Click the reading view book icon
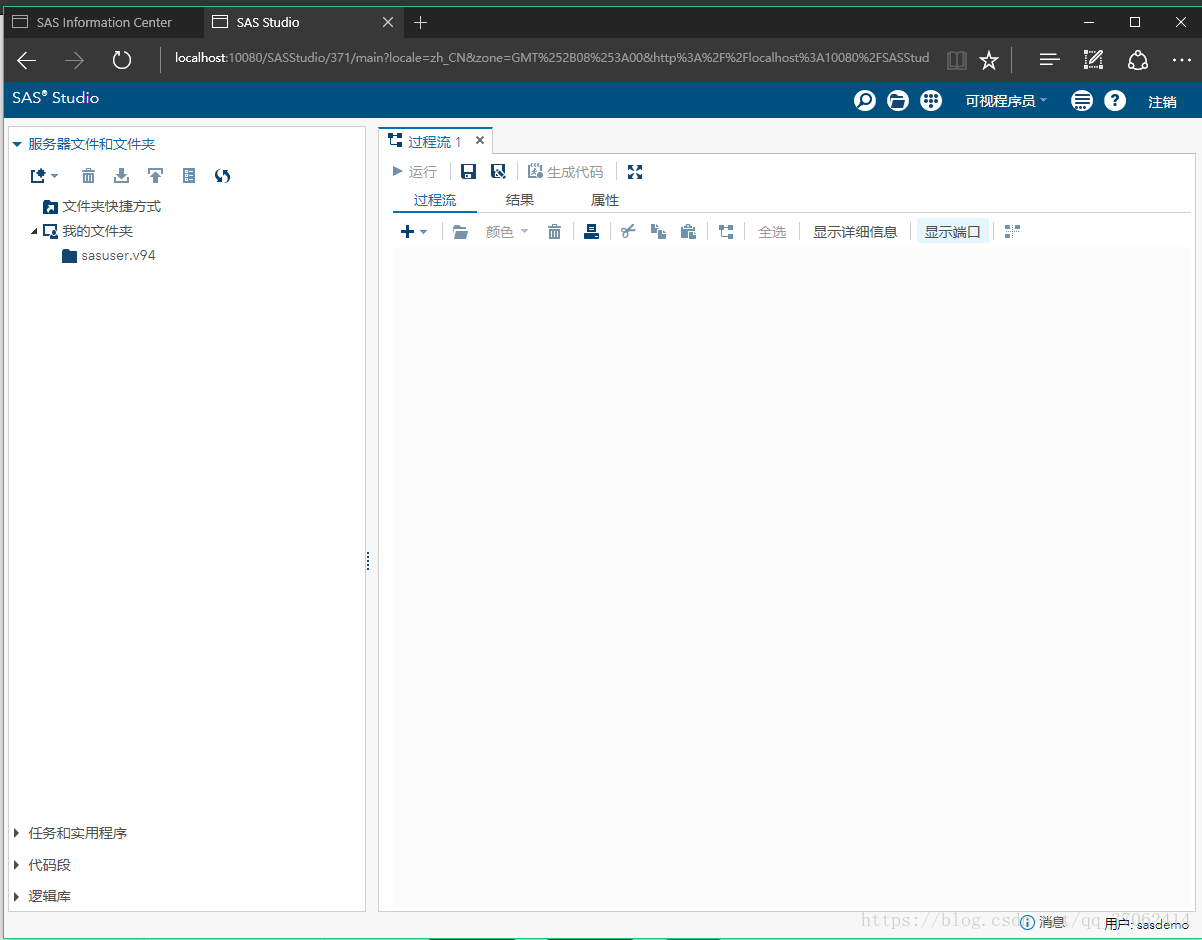 coord(957,60)
